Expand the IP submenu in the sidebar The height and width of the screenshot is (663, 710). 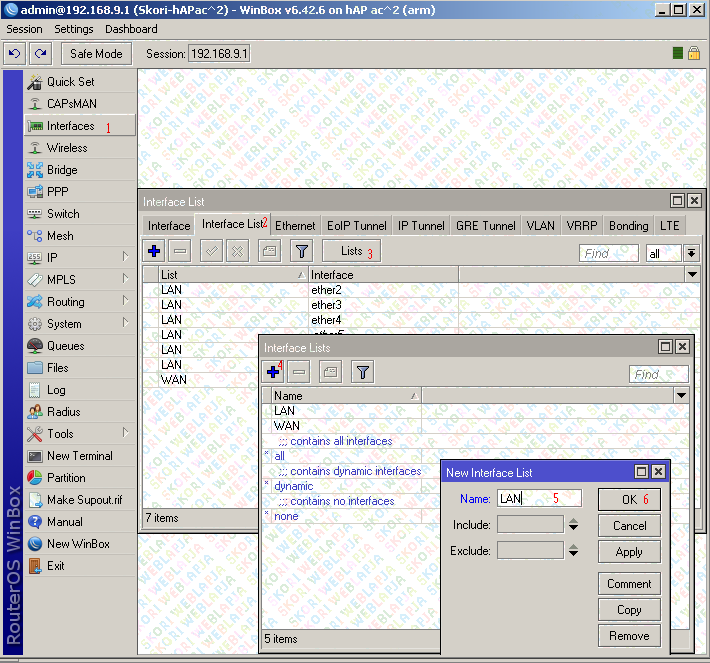pos(125,258)
